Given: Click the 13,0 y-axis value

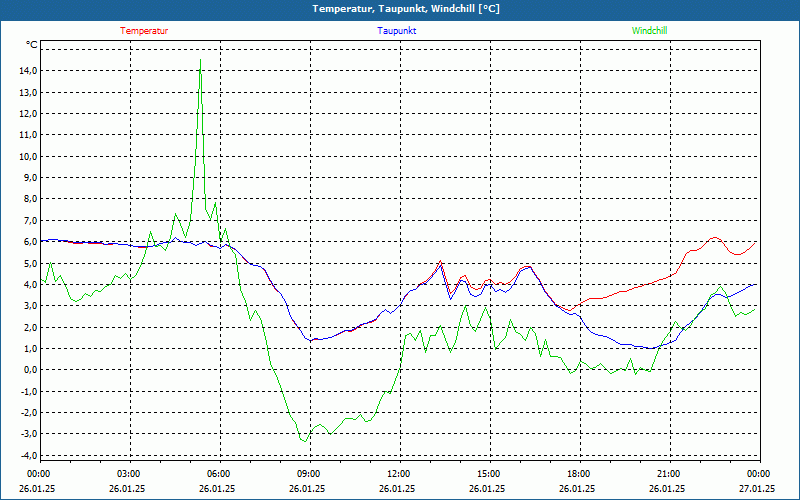Looking at the screenshot, I should tap(28, 92).
